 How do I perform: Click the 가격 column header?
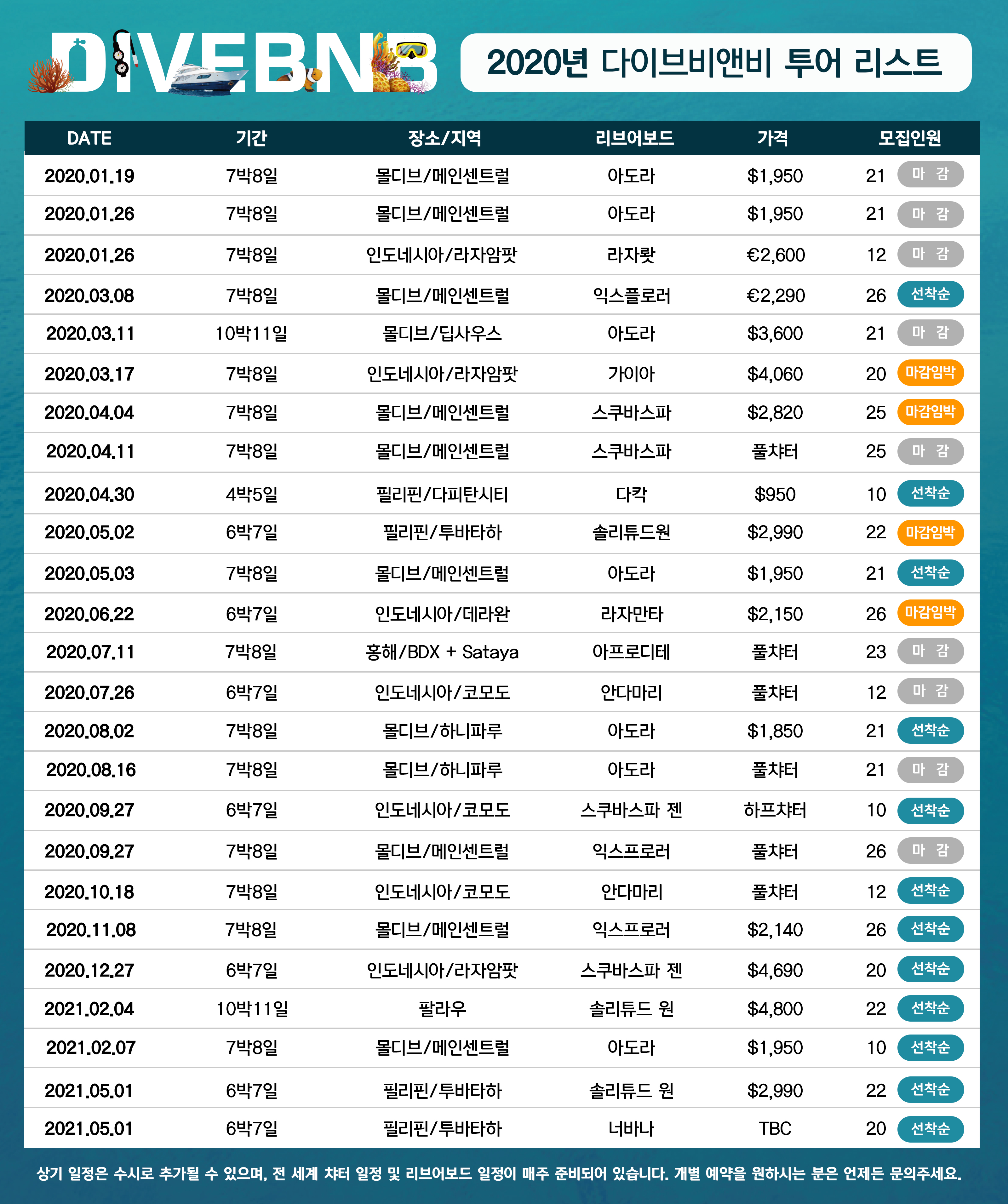(x=773, y=138)
